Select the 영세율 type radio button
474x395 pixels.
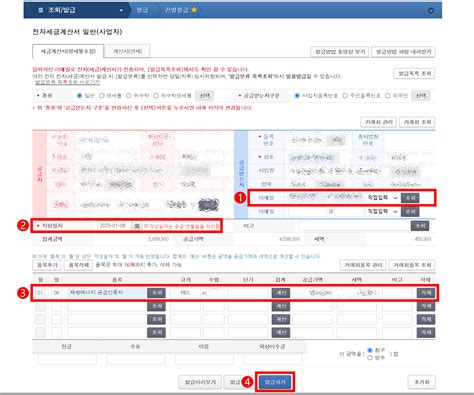[x=102, y=96]
